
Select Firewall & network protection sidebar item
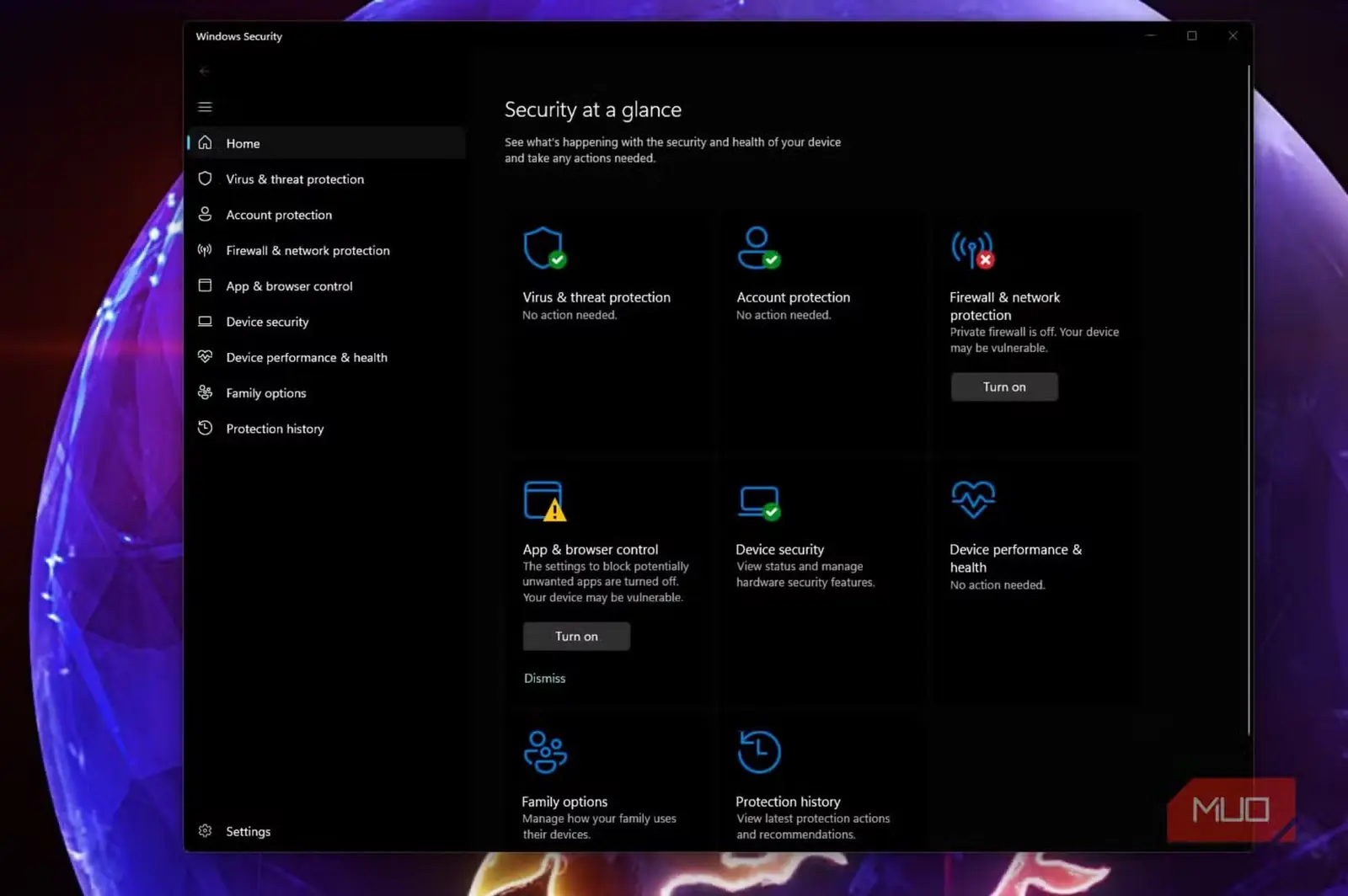pos(327,250)
